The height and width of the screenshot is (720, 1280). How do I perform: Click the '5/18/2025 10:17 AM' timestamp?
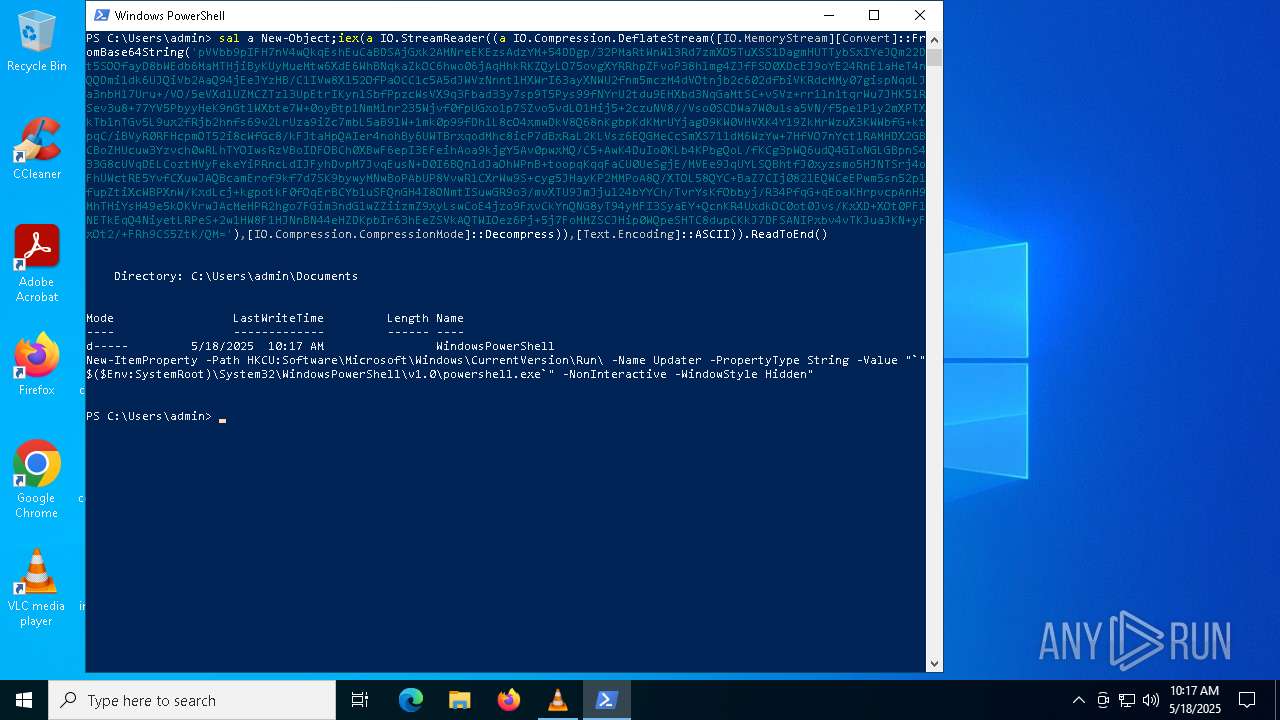coord(257,346)
